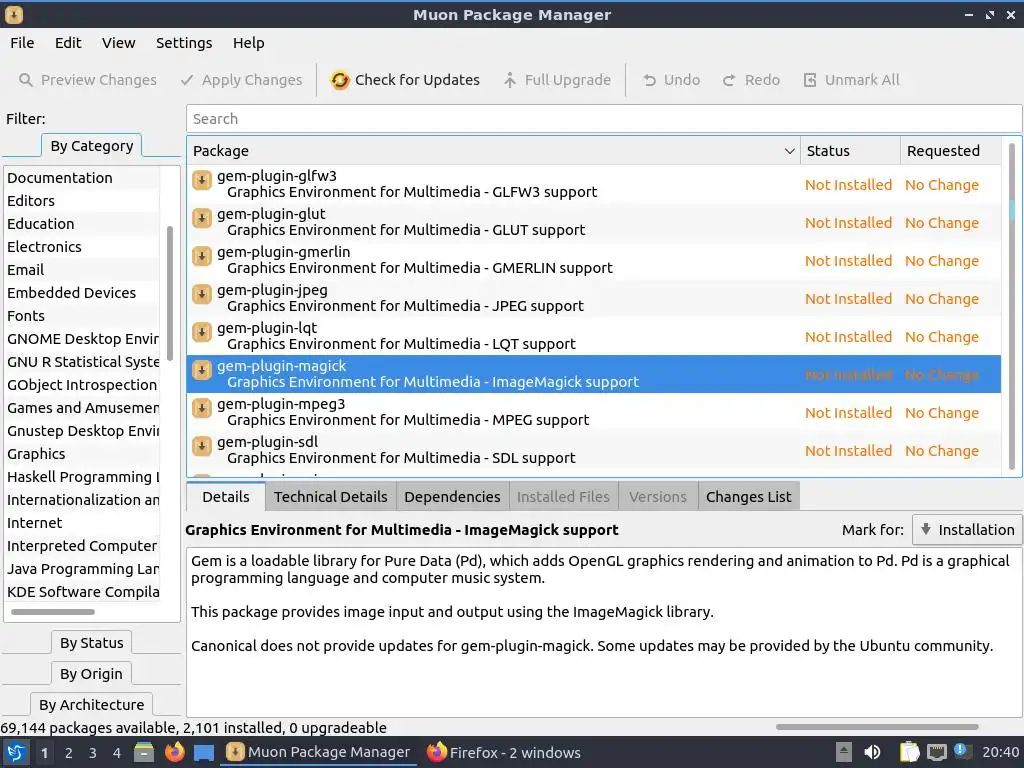The width and height of the screenshot is (1024, 768).
Task: Click the package icon next to gem-plugin-lqt
Action: tap(202, 331)
